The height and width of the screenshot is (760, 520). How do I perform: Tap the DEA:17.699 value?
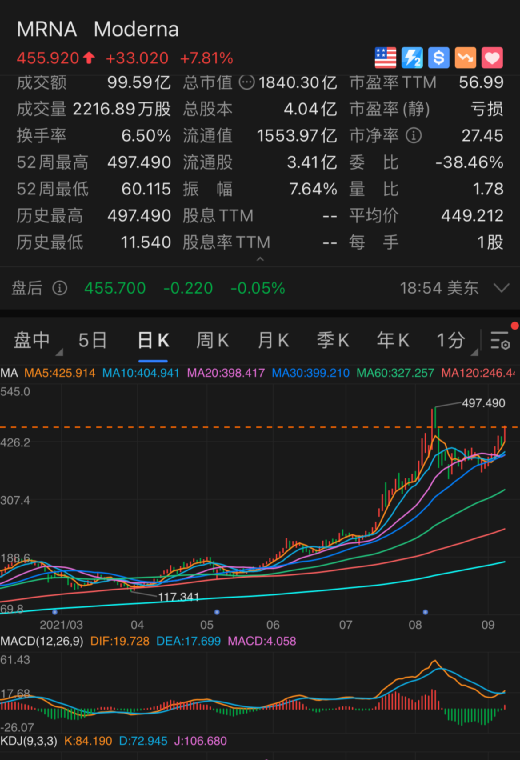click(188, 641)
